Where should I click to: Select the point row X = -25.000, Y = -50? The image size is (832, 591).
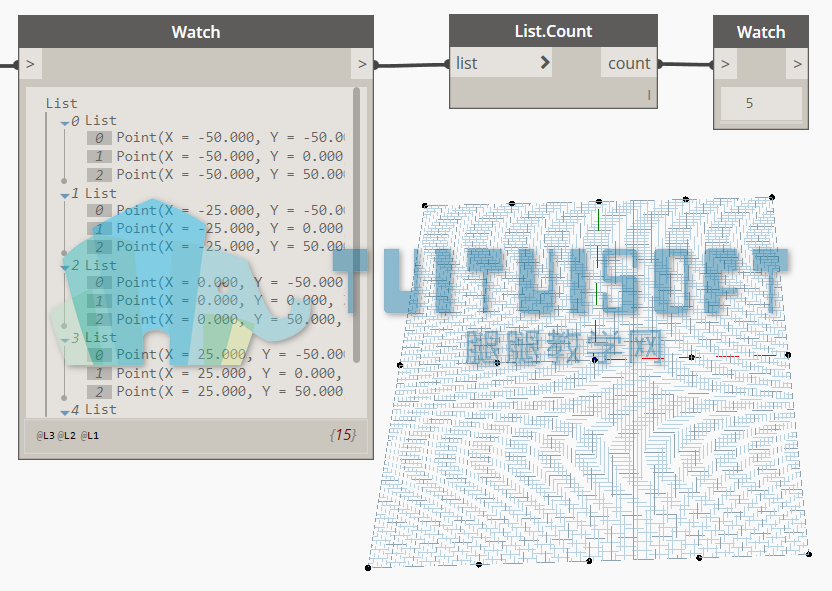pyautogui.click(x=216, y=211)
